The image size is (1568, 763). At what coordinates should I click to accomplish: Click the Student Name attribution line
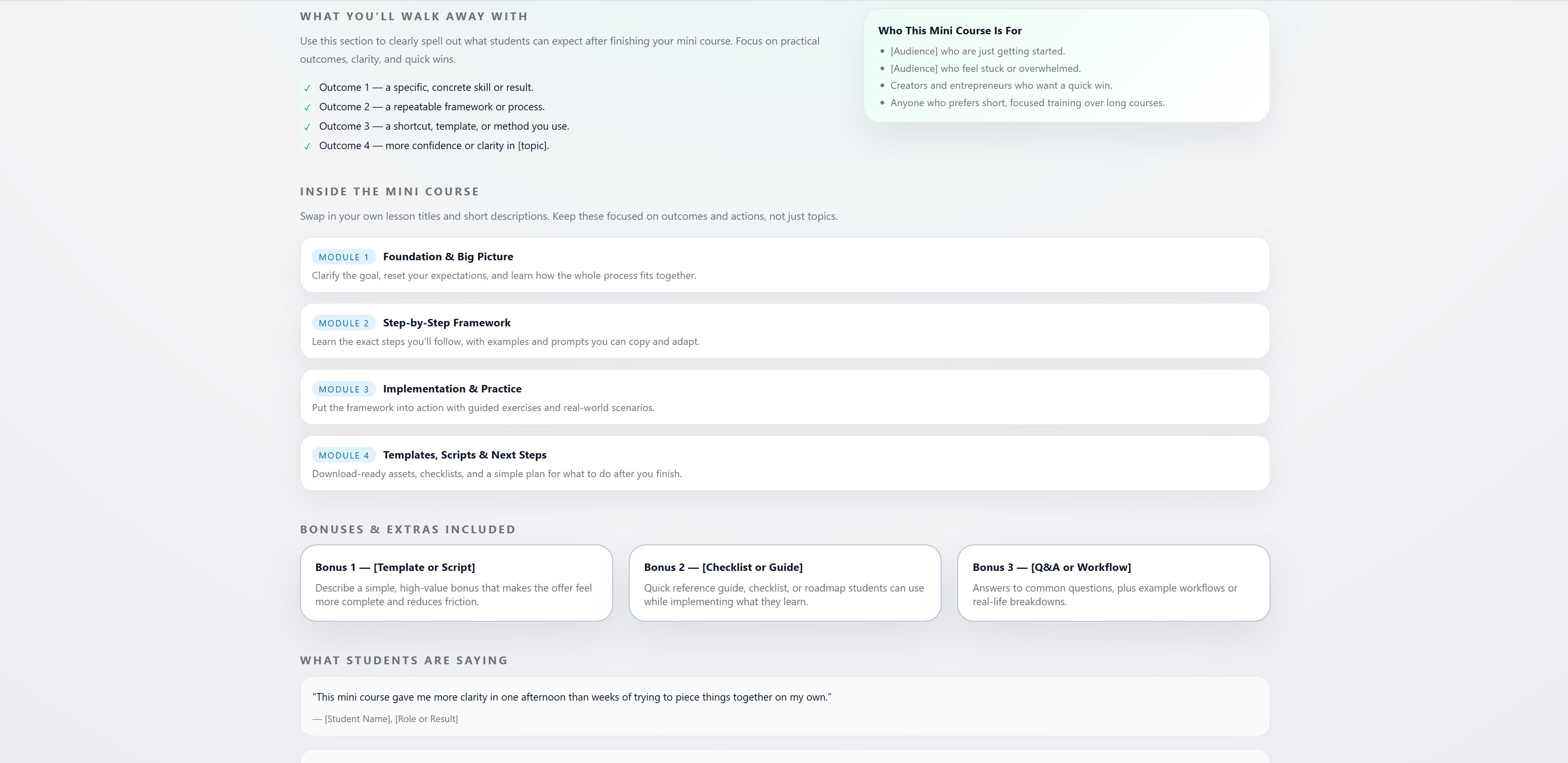(x=385, y=719)
